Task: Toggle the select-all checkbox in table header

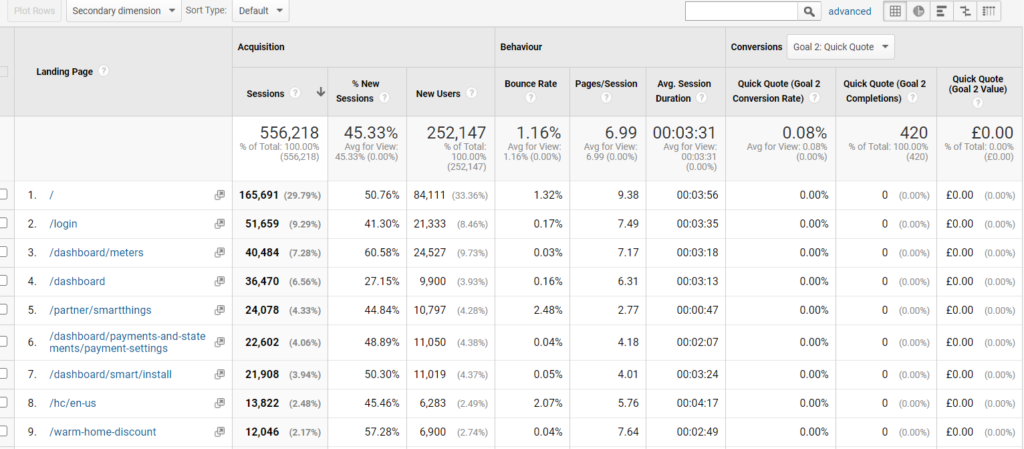Action: [x=4, y=72]
